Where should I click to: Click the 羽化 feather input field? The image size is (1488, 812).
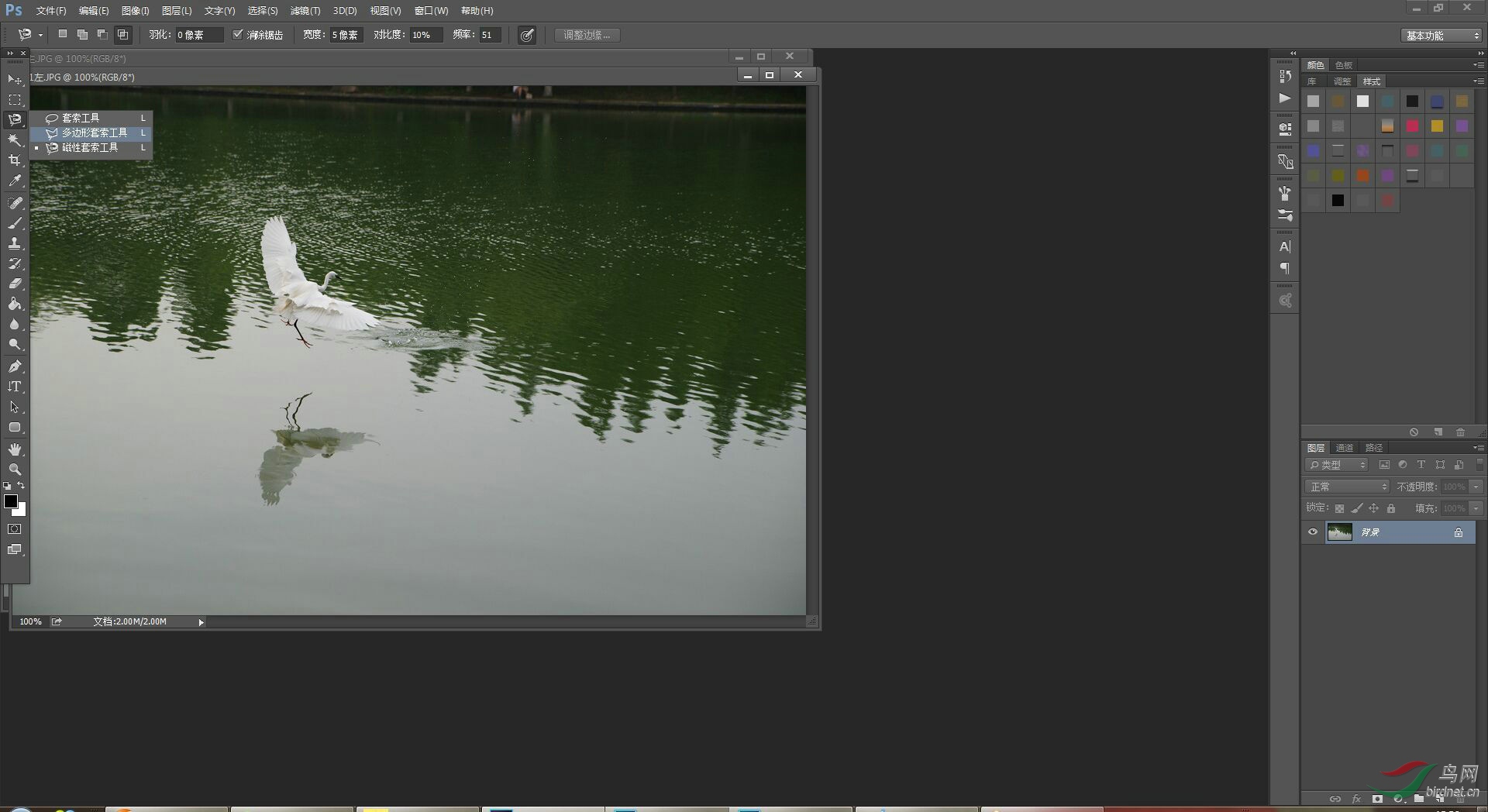(x=198, y=35)
